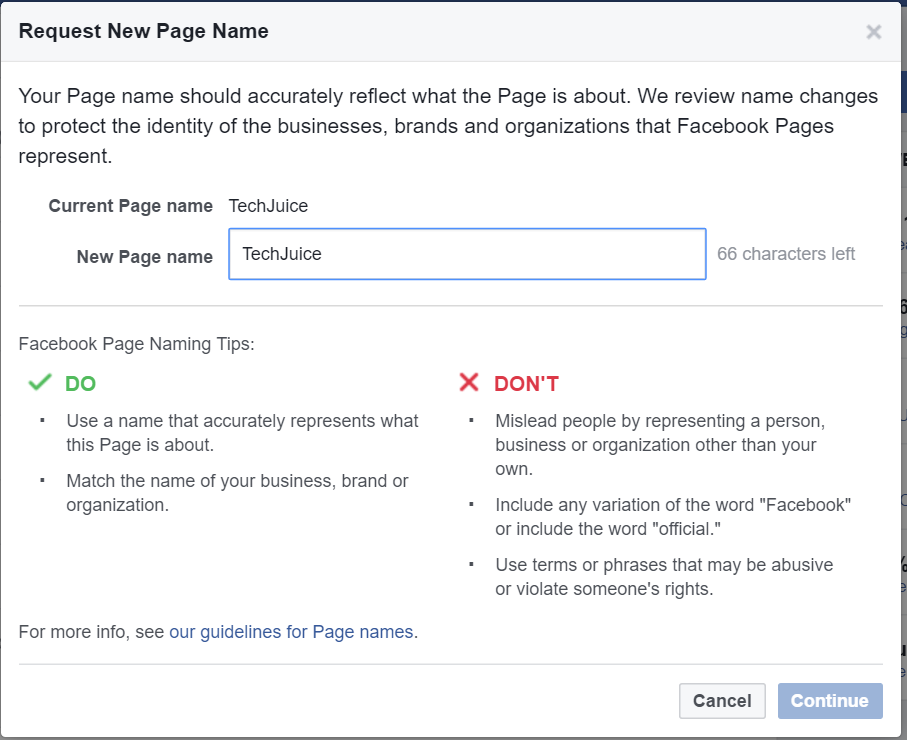
Task: Select the New Page name input field
Action: coord(466,254)
